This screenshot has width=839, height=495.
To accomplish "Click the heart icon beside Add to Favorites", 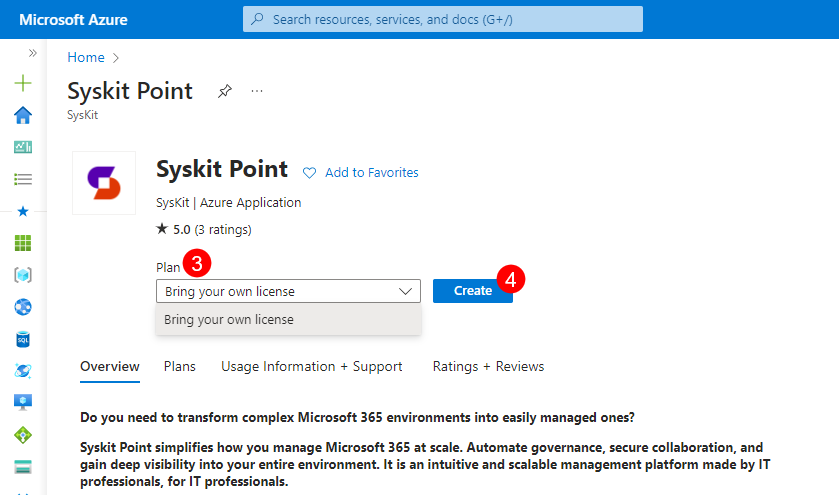I will (309, 173).
